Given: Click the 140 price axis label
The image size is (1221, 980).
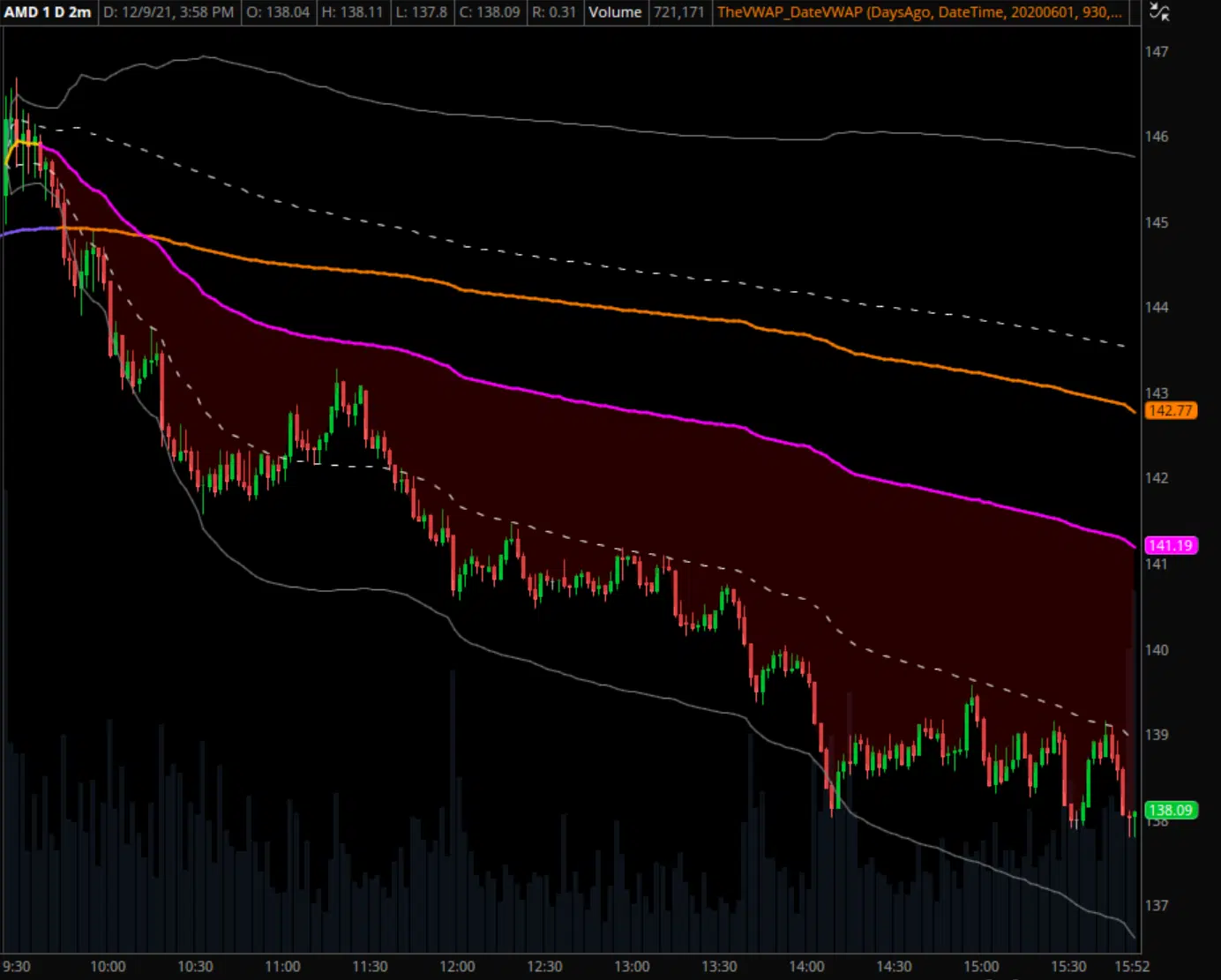Looking at the screenshot, I should click(x=1157, y=650).
